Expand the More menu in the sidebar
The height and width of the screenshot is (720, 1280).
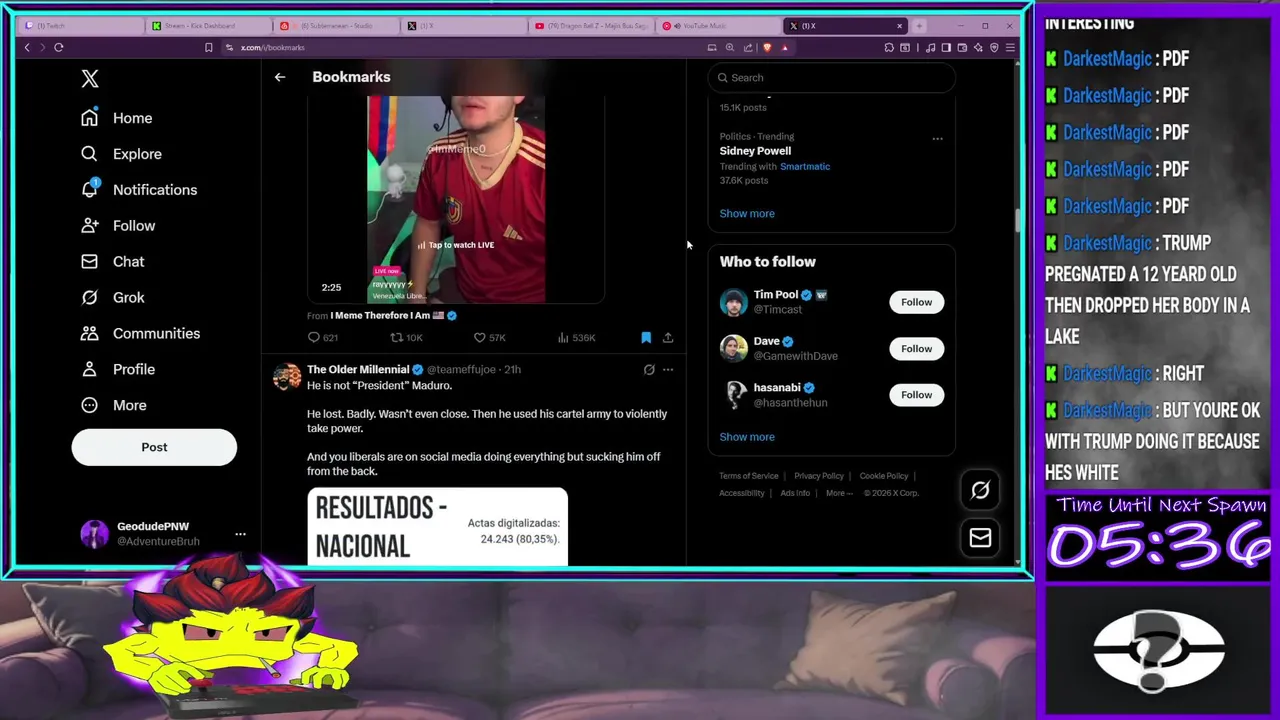pos(114,406)
